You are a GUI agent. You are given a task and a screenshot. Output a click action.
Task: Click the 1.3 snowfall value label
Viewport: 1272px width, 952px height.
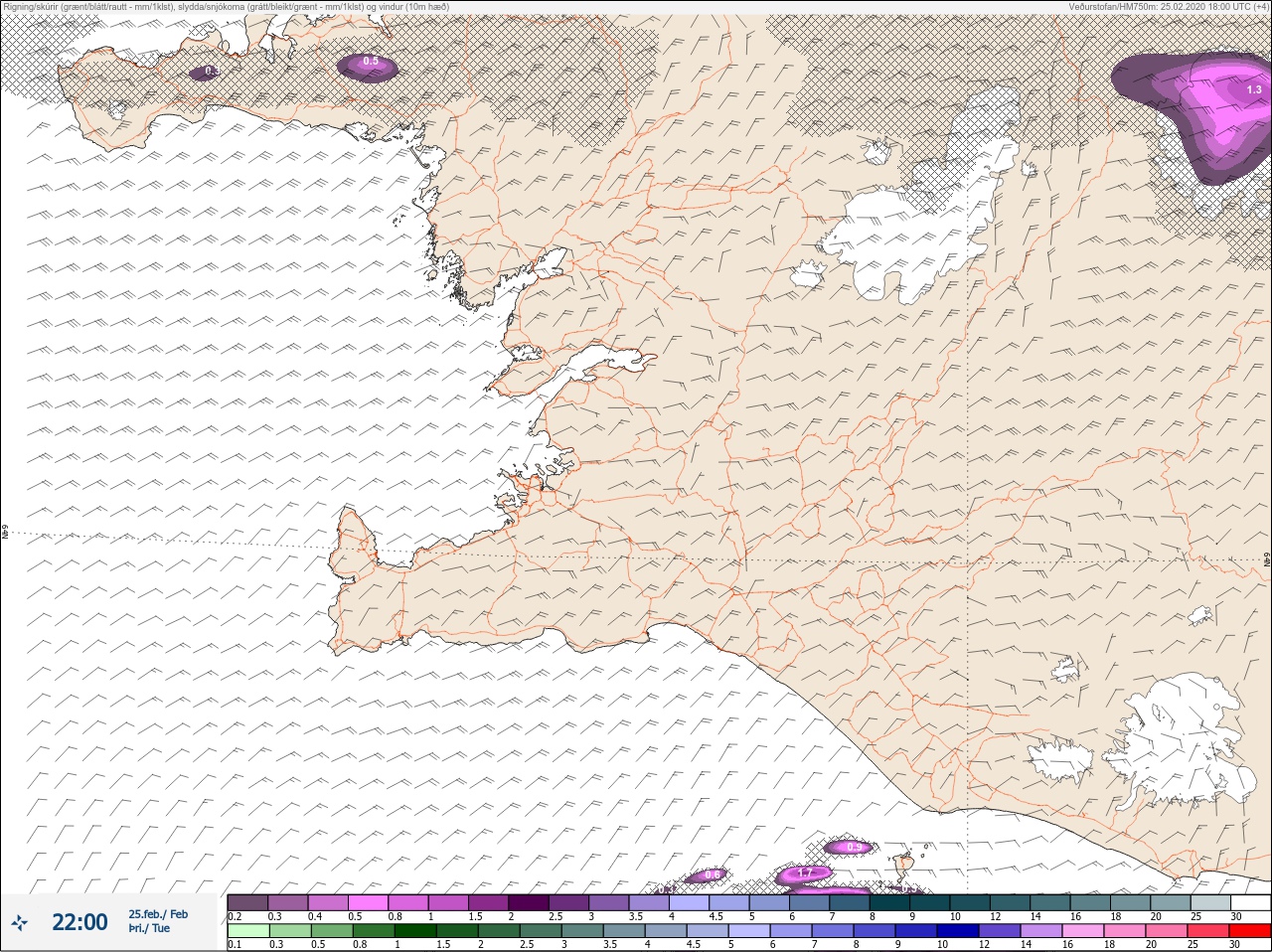point(1253,89)
